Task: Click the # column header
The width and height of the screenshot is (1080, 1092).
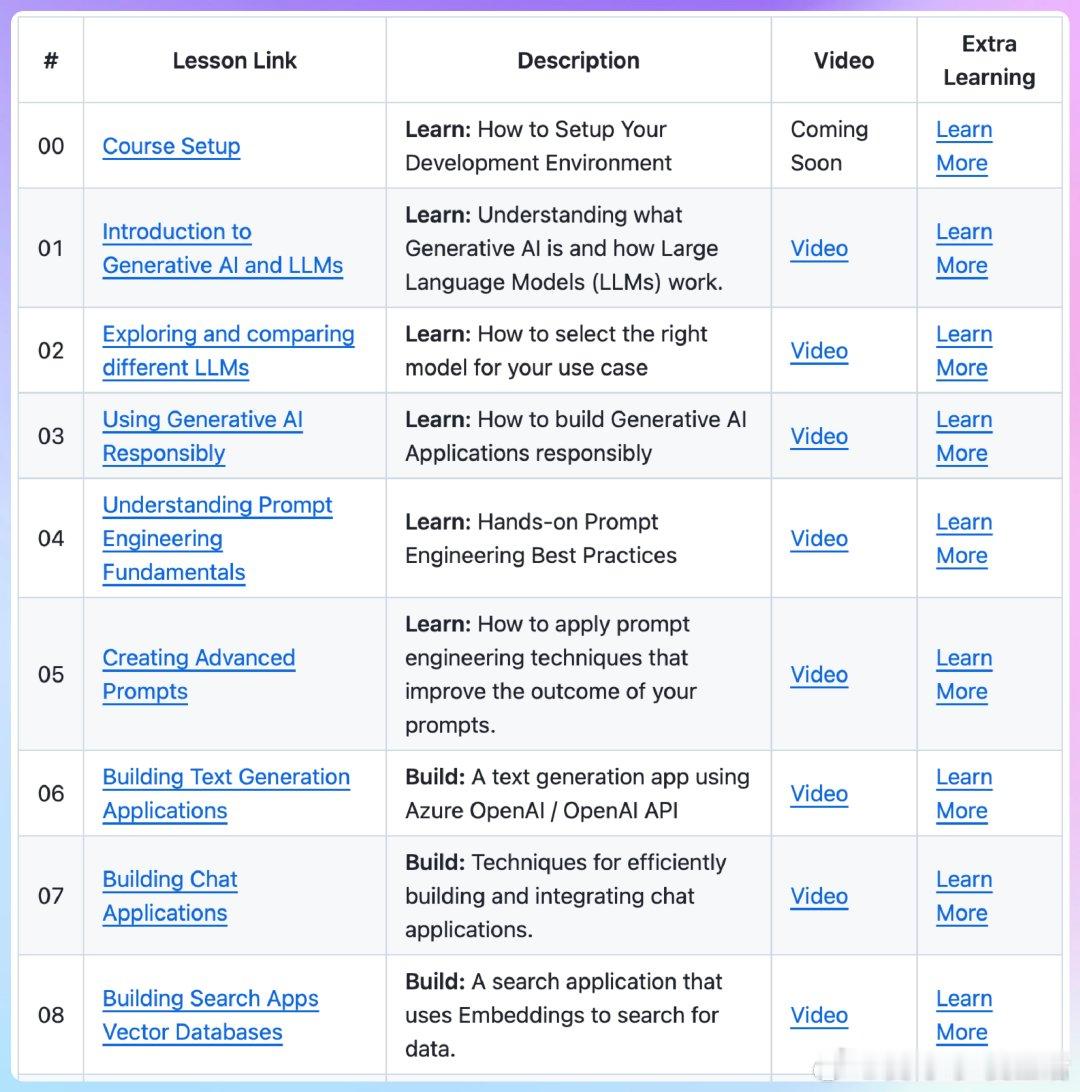Action: pos(51,61)
